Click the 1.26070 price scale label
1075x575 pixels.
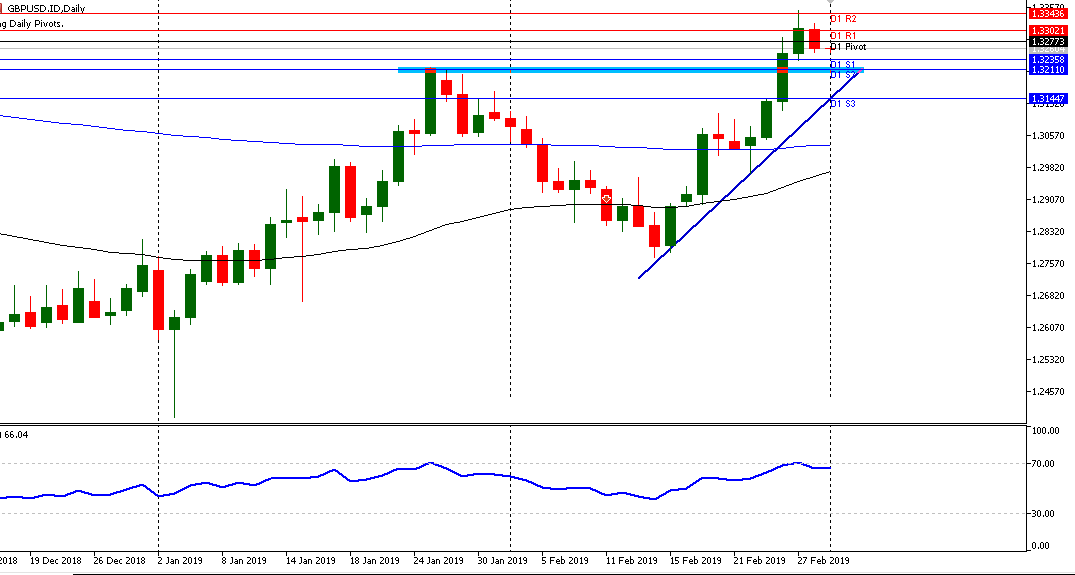1048,328
